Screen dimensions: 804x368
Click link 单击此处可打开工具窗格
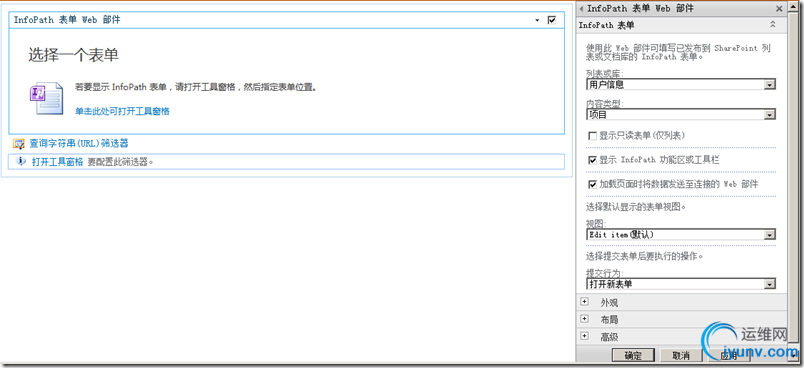click(x=122, y=111)
